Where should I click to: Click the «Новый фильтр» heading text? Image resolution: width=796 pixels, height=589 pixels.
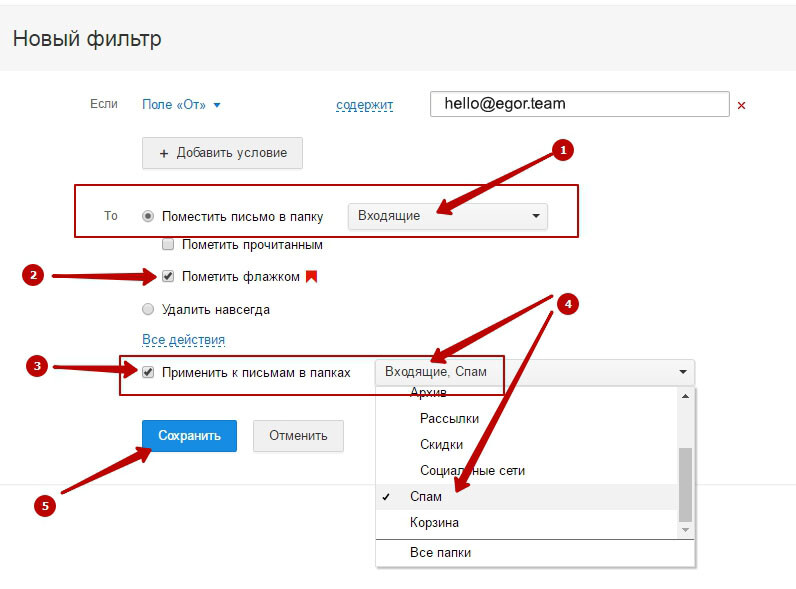[x=87, y=39]
